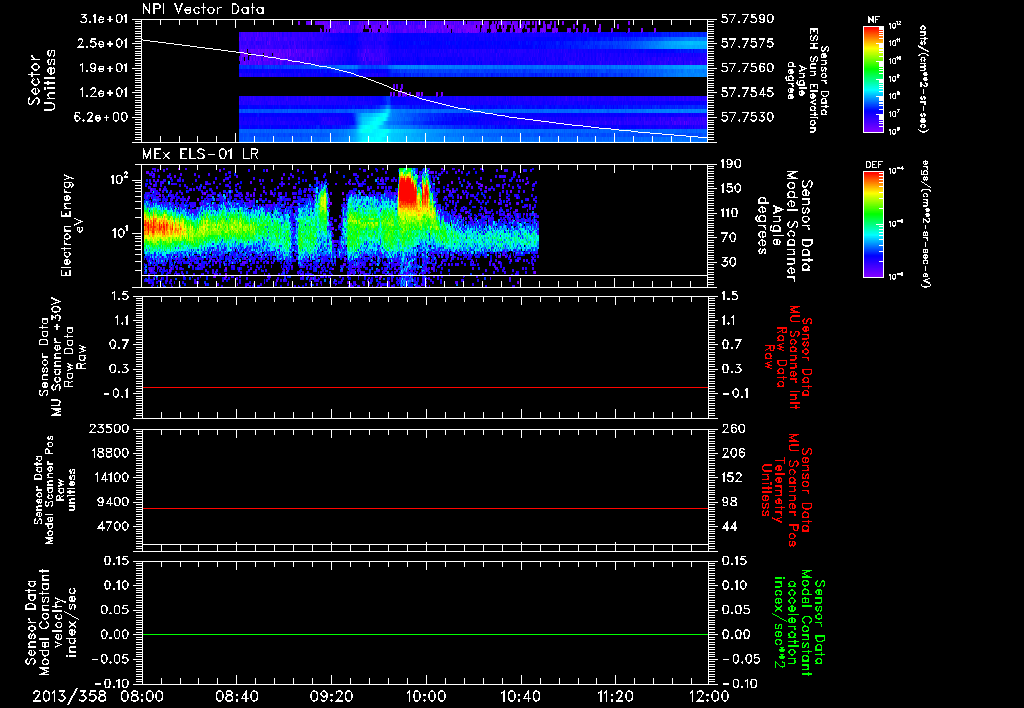Click the red MU Scanner Inh Raw Data title
Image resolution: width=1024 pixels, height=708 pixels.
pyautogui.click(x=789, y=357)
